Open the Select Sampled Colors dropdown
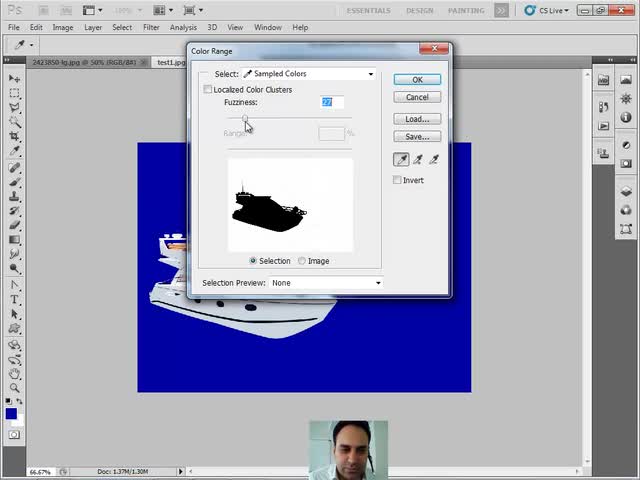This screenshot has width=640, height=480. [x=309, y=74]
